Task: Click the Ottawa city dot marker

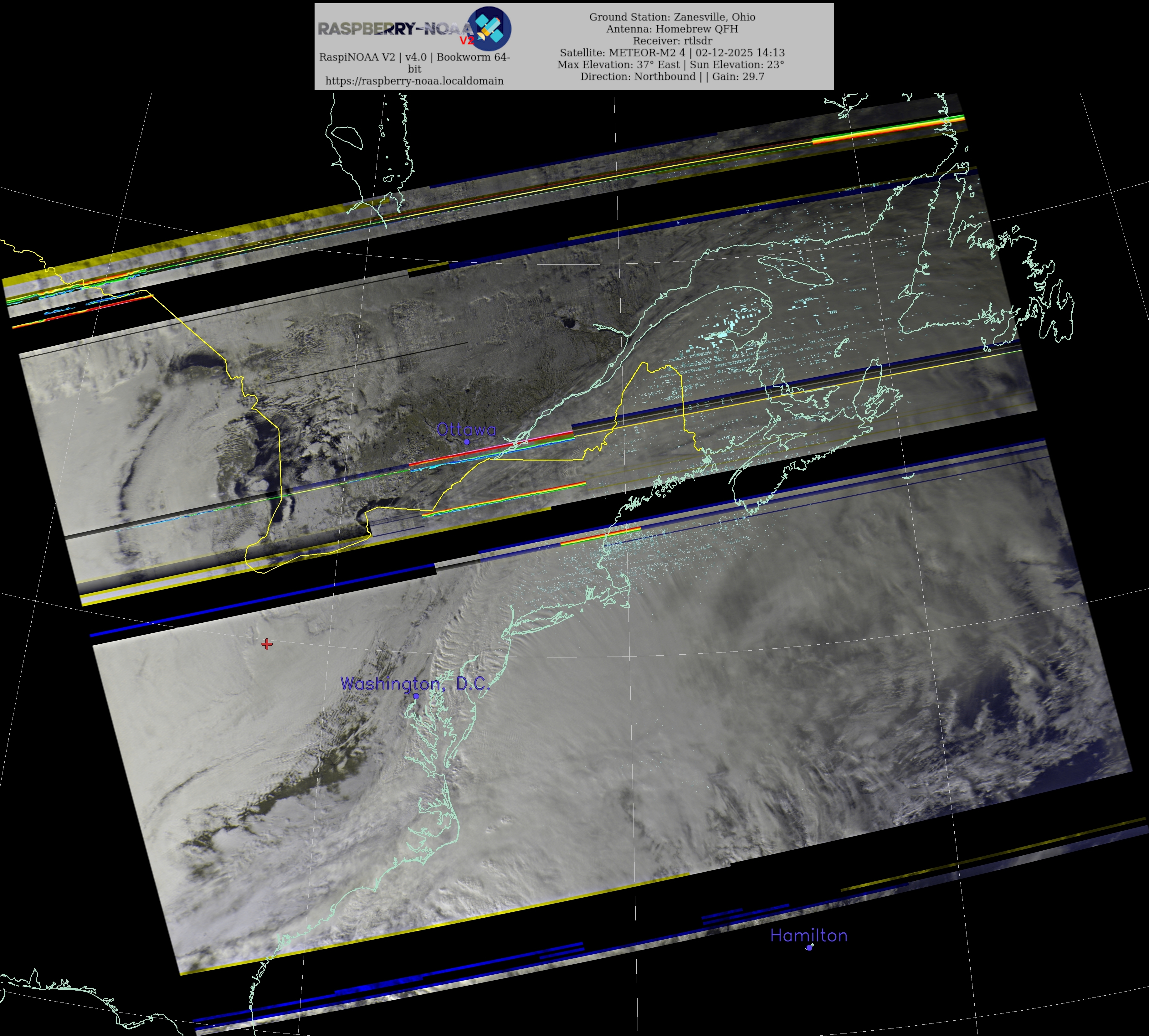Action: [x=467, y=442]
